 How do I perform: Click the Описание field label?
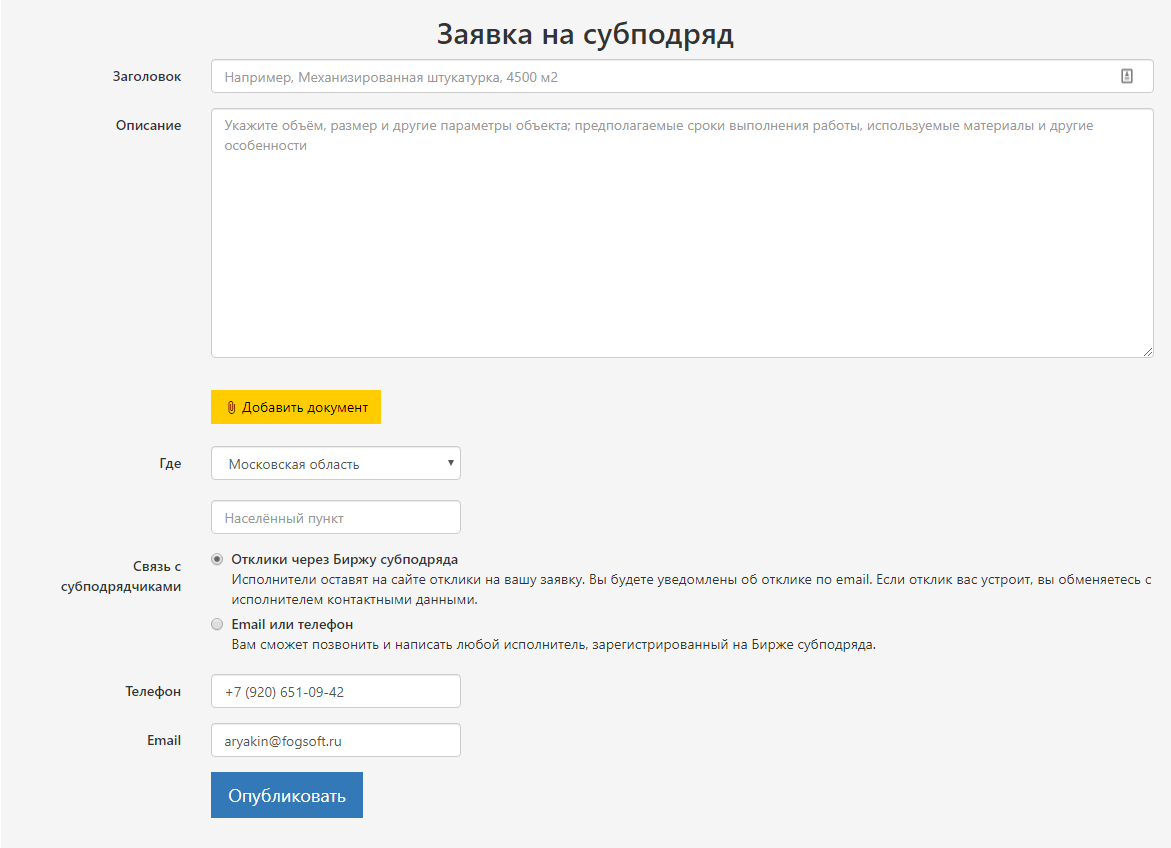pos(149,126)
